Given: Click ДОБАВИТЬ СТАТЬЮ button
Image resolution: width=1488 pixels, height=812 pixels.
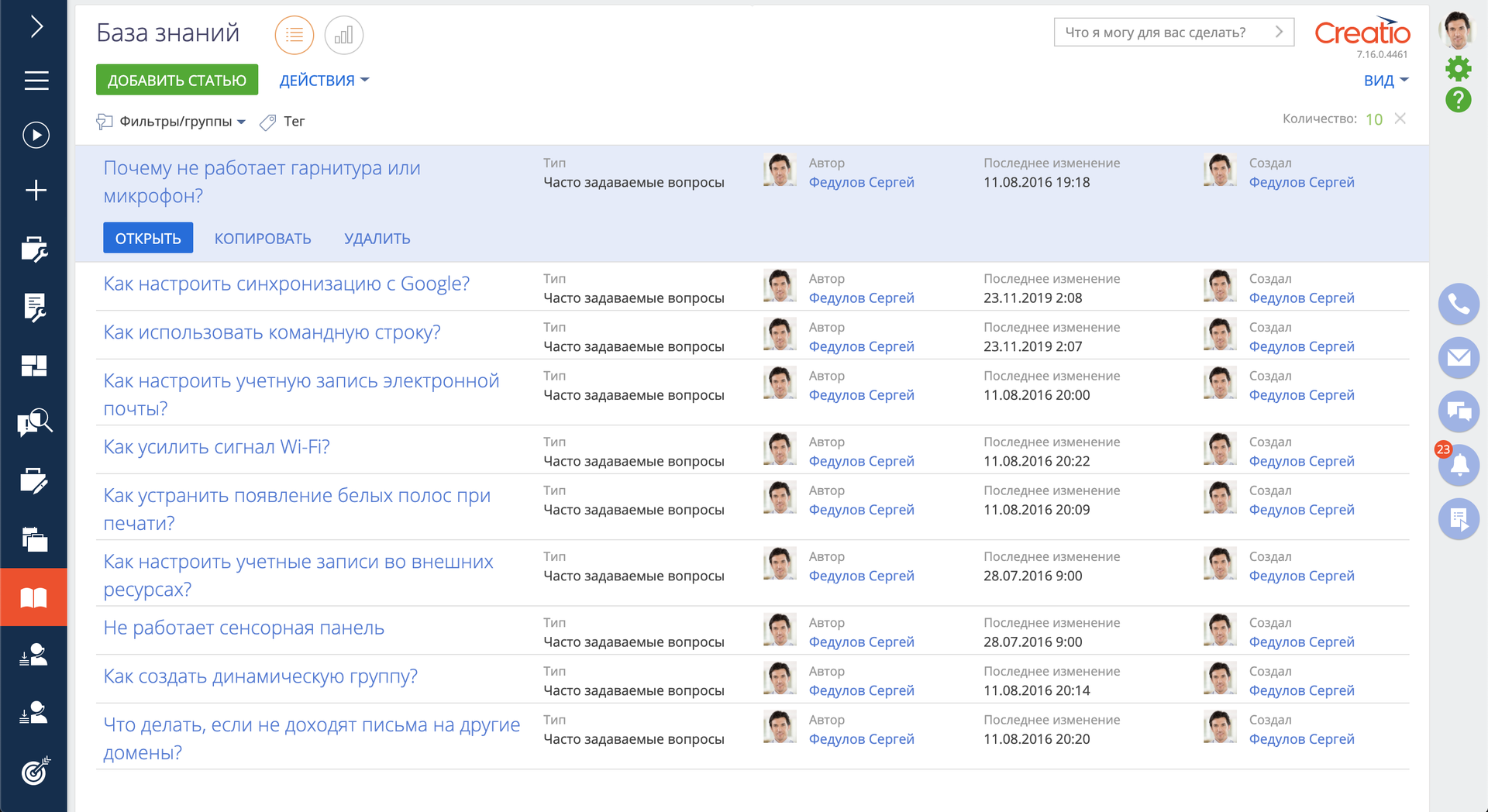Looking at the screenshot, I should pyautogui.click(x=177, y=80).
